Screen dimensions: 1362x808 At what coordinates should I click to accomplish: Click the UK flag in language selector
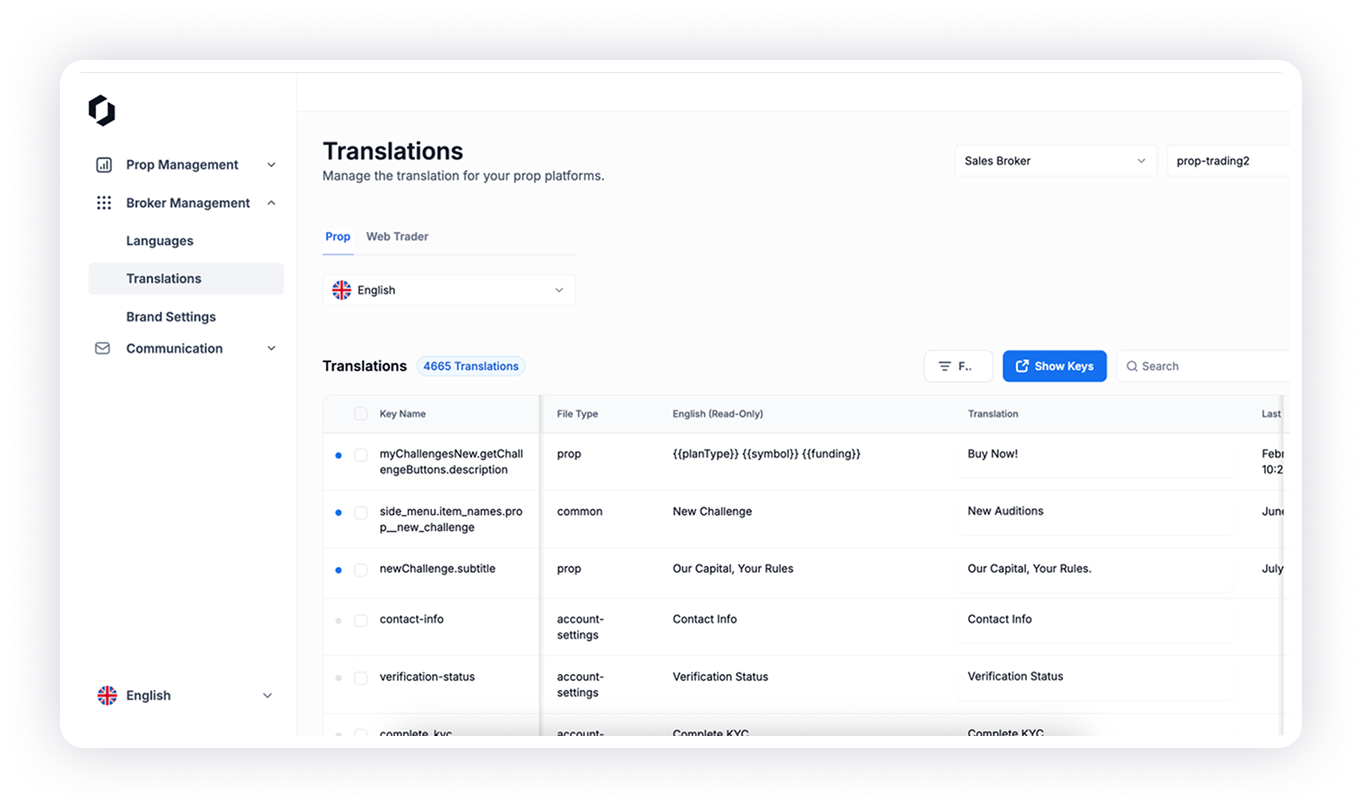click(x=342, y=290)
